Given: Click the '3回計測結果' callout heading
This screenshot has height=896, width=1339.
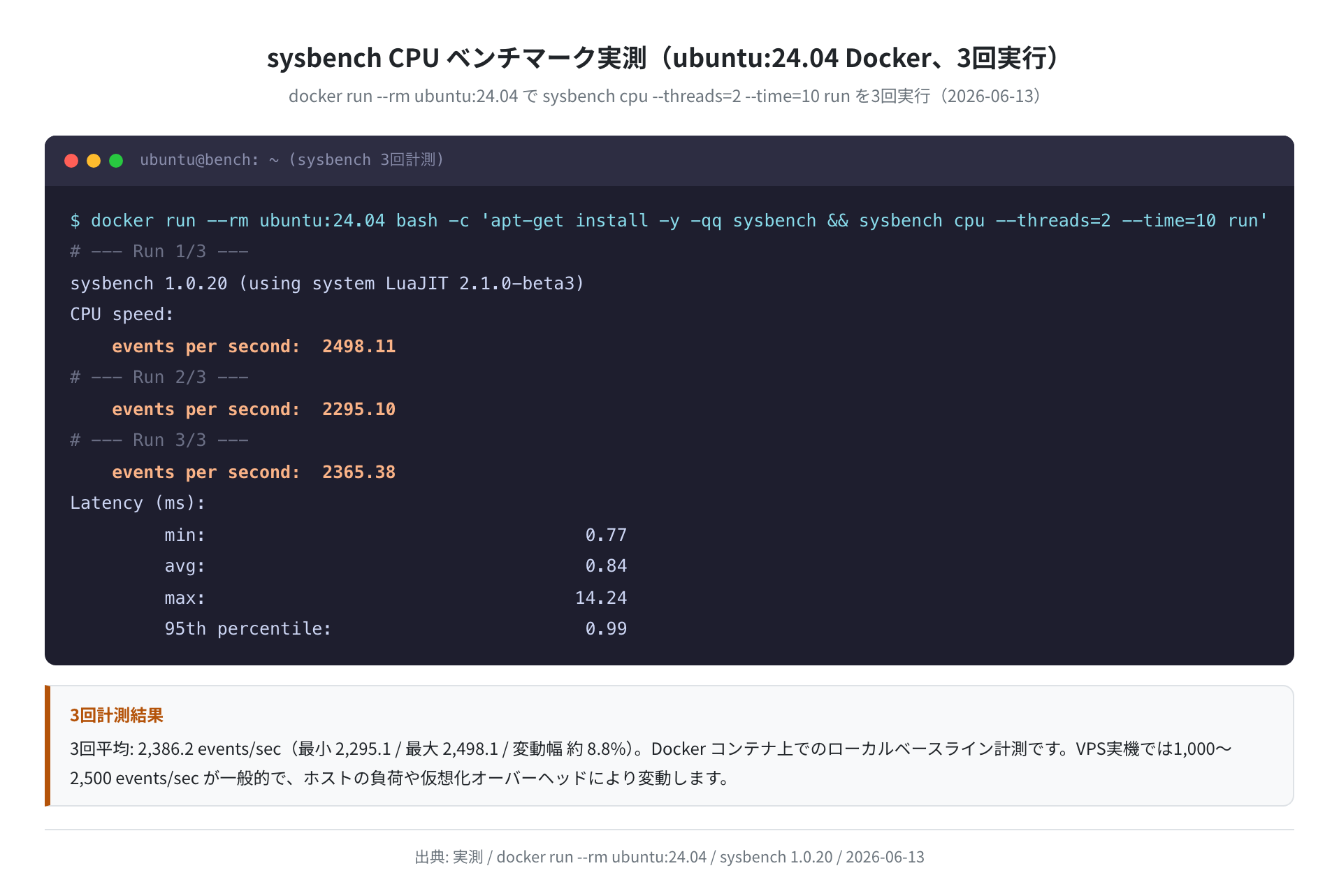Looking at the screenshot, I should [116, 715].
